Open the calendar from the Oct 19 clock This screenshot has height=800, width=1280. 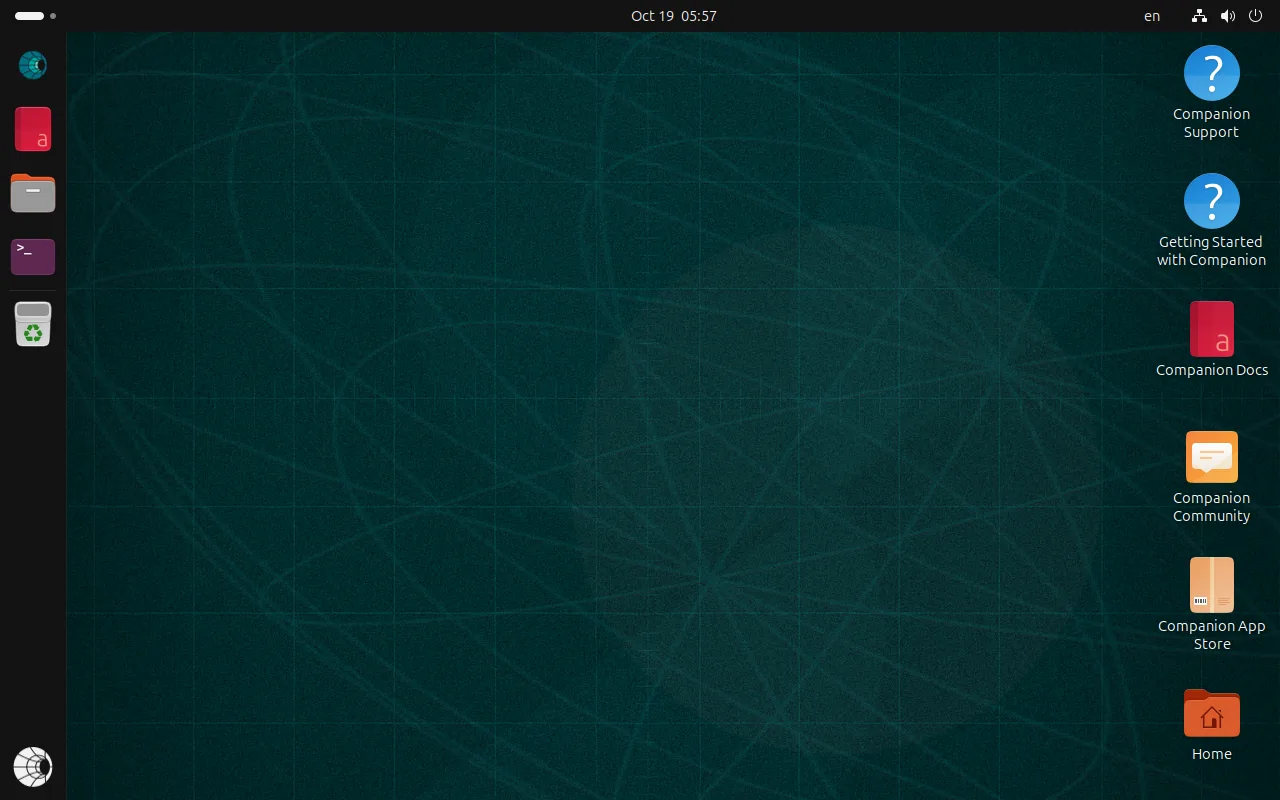click(674, 16)
